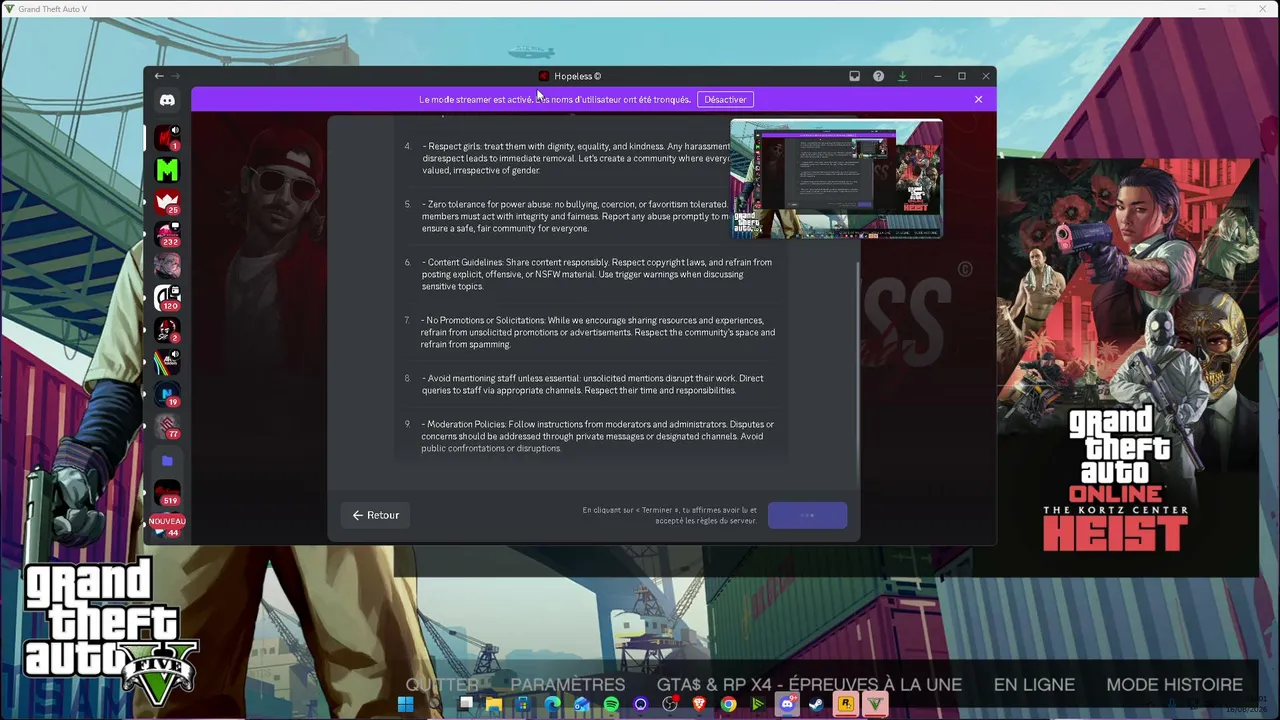Open Microsoft Store from the taskbar
Screen dimensions: 1280x720
point(523,705)
